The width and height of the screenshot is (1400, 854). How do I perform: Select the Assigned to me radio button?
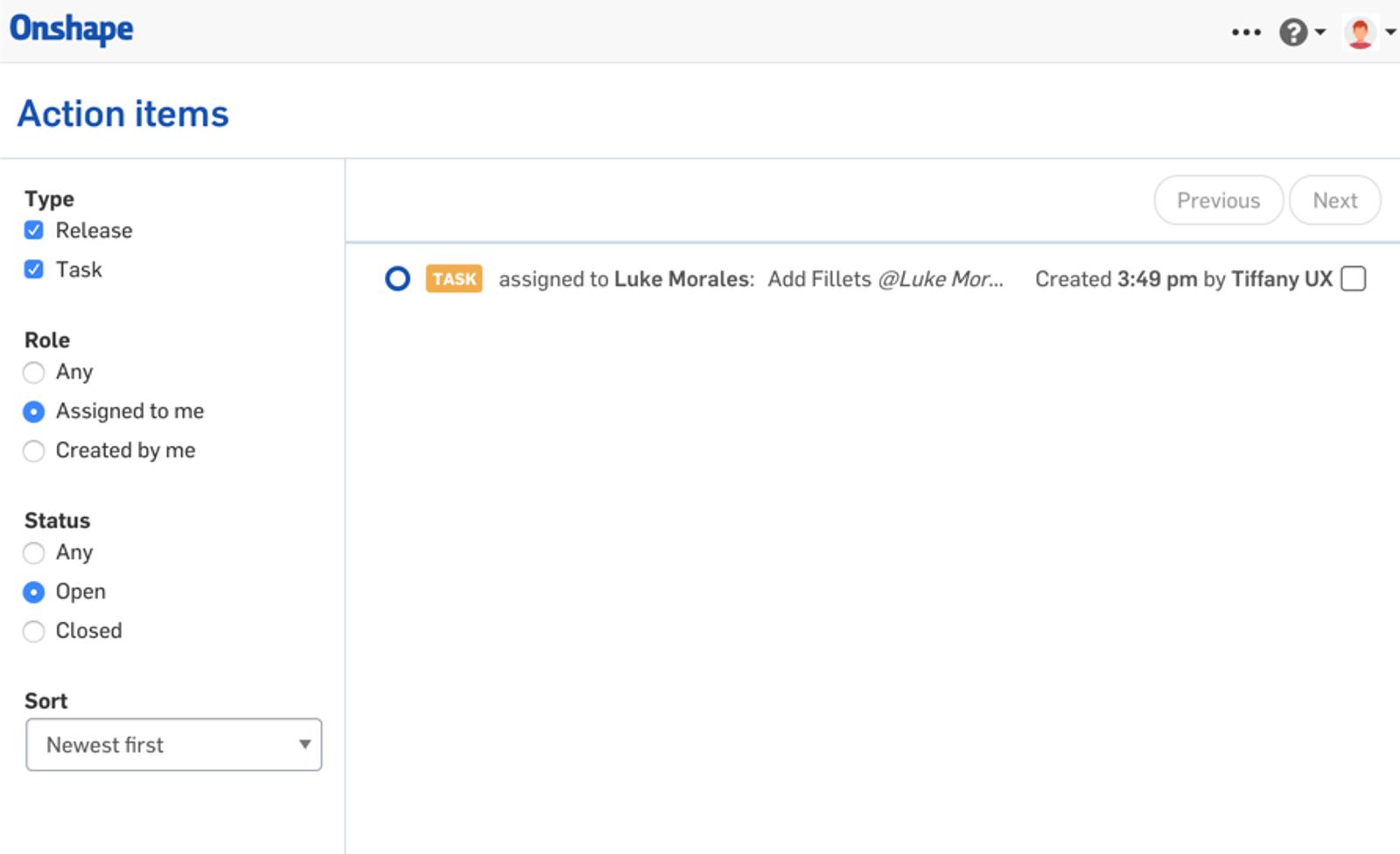34,411
